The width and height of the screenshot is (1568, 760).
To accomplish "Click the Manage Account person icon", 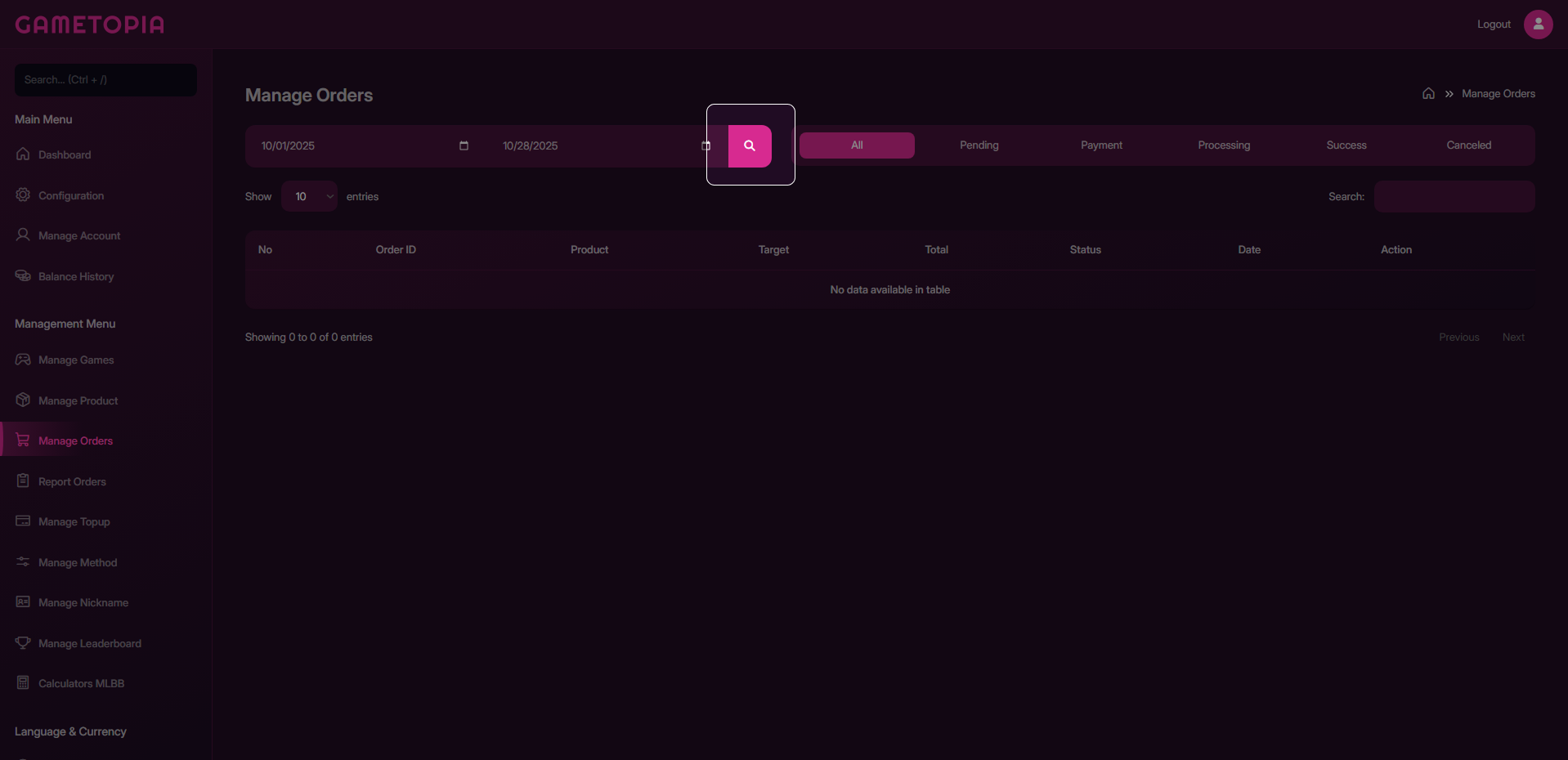I will 23,235.
